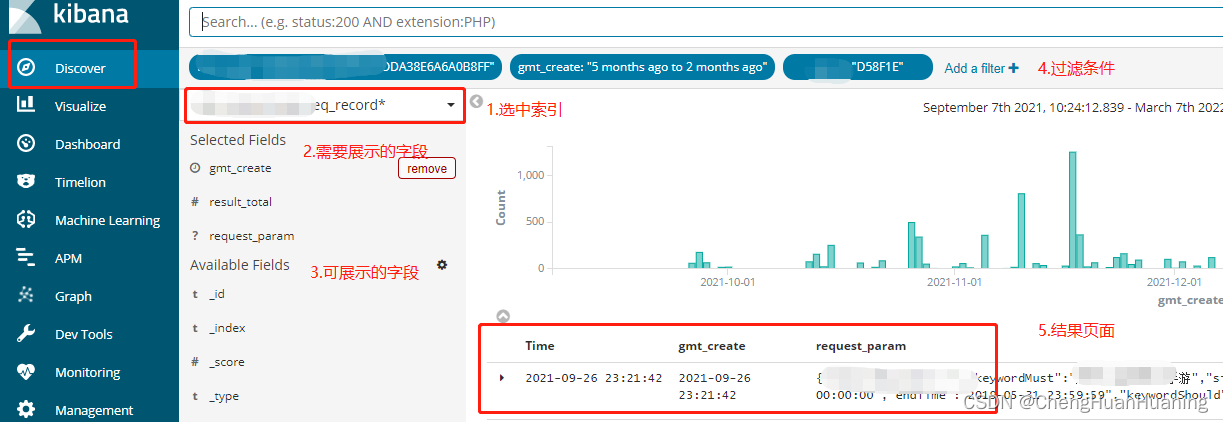Click the request_param column header
Image resolution: width=1223 pixels, height=422 pixels.
[x=861, y=346]
